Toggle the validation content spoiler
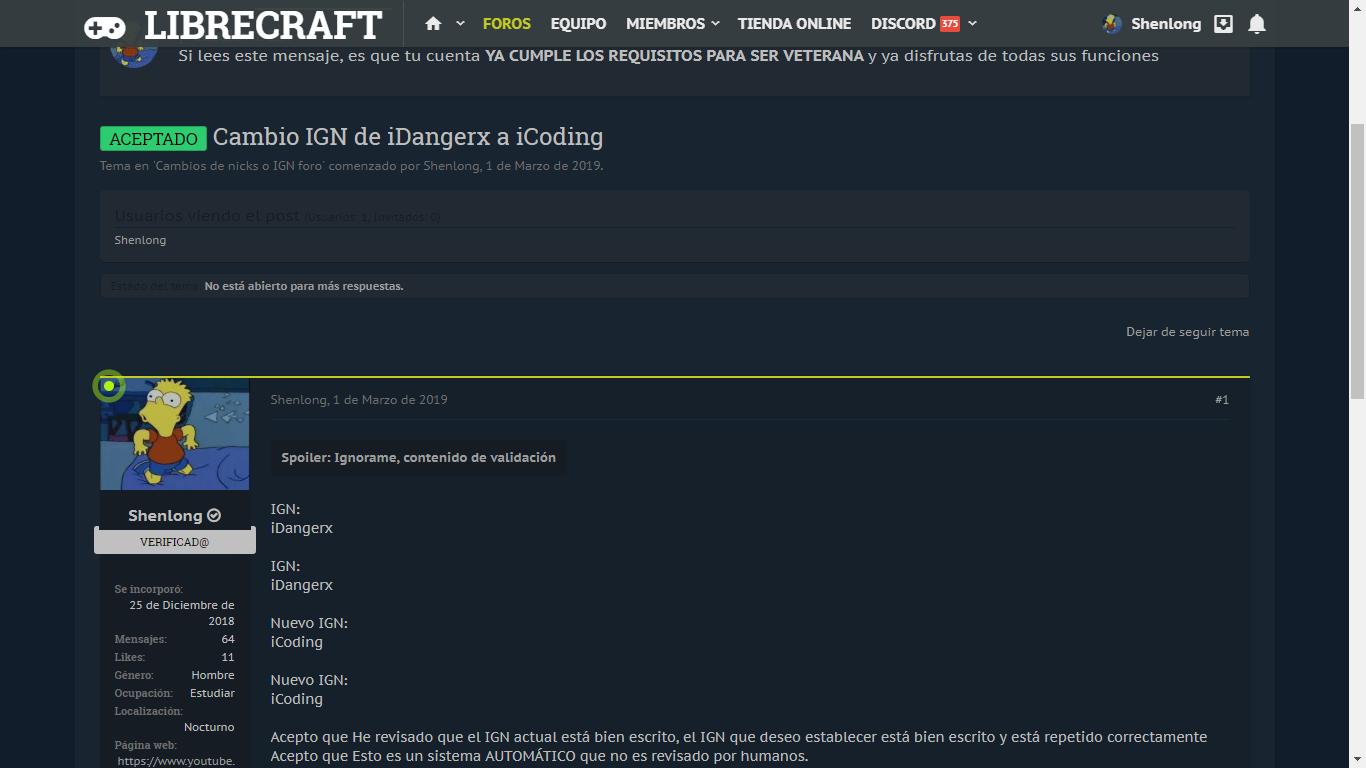The width and height of the screenshot is (1366, 768). coord(418,457)
